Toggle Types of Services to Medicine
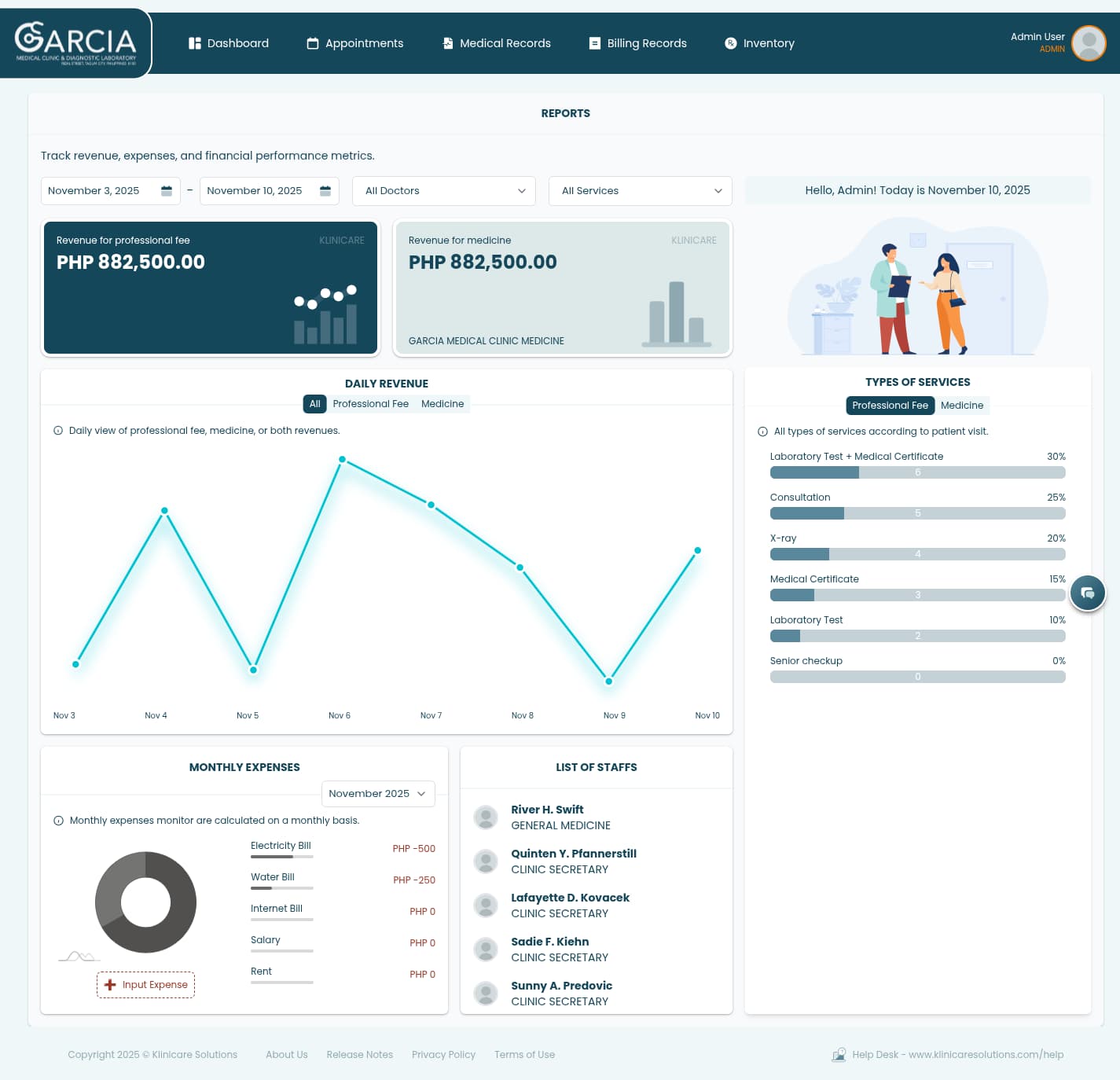Screen dimensions: 1120x1080 (961, 406)
